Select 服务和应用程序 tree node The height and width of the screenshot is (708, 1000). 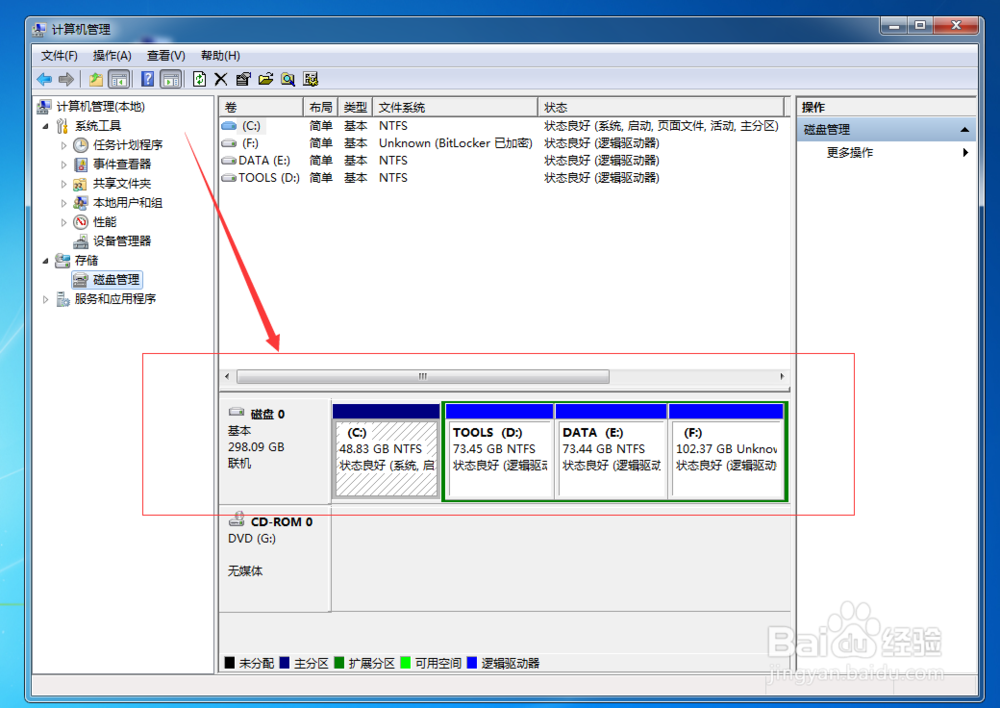tap(115, 299)
